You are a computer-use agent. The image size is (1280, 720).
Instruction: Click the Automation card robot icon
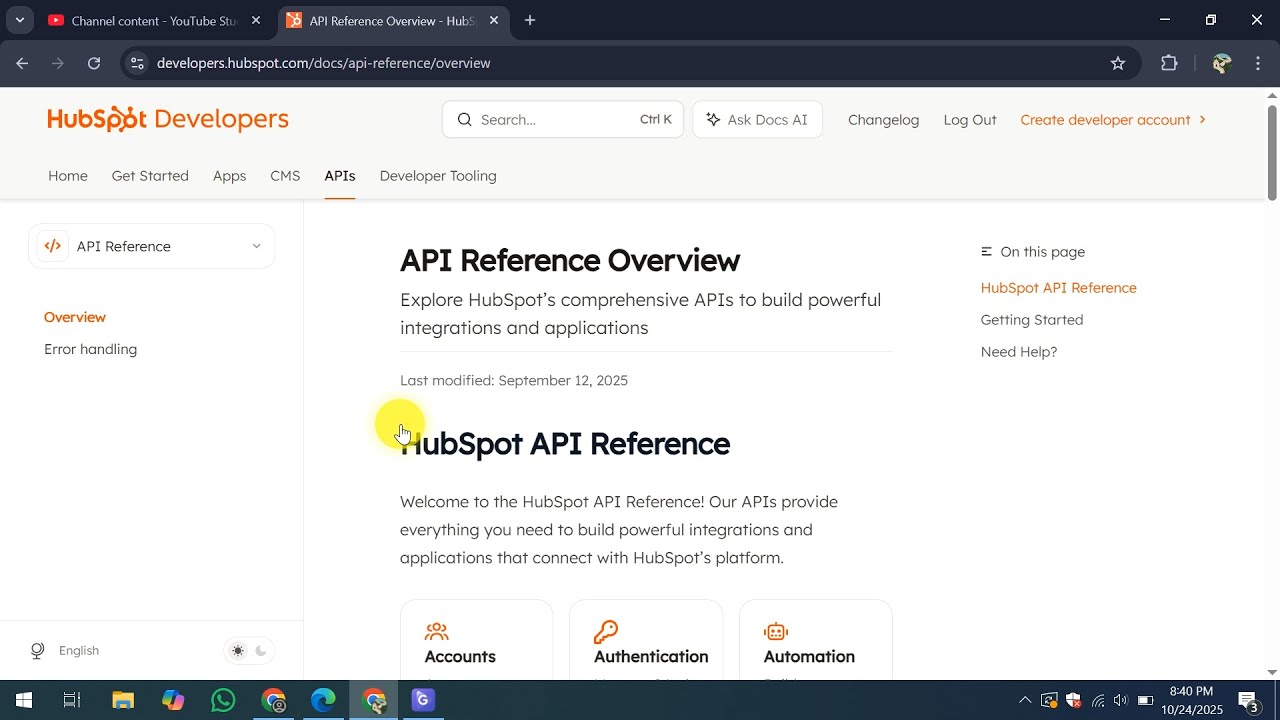click(x=776, y=632)
